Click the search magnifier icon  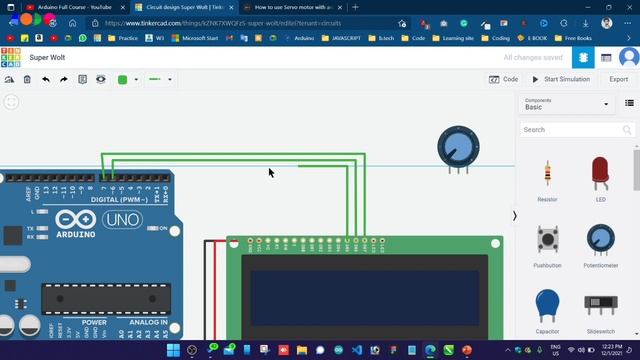627,130
